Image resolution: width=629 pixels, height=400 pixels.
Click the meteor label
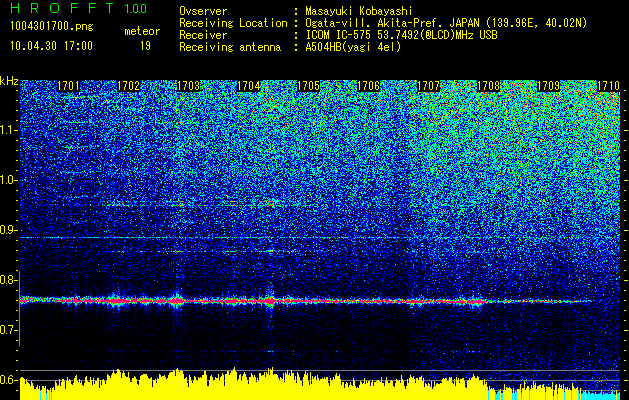(x=142, y=31)
